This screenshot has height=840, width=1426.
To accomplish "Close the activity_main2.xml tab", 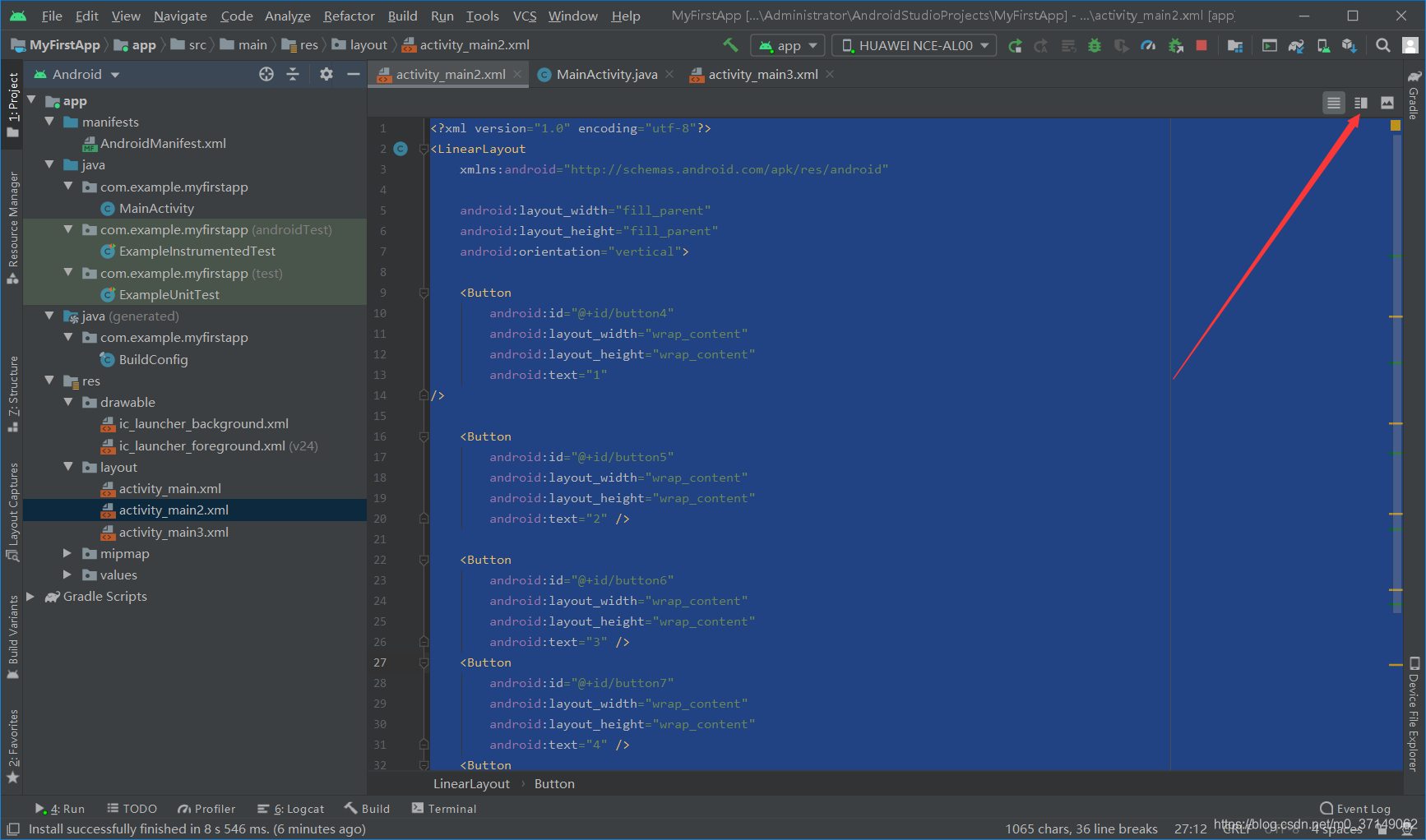I will coord(517,74).
